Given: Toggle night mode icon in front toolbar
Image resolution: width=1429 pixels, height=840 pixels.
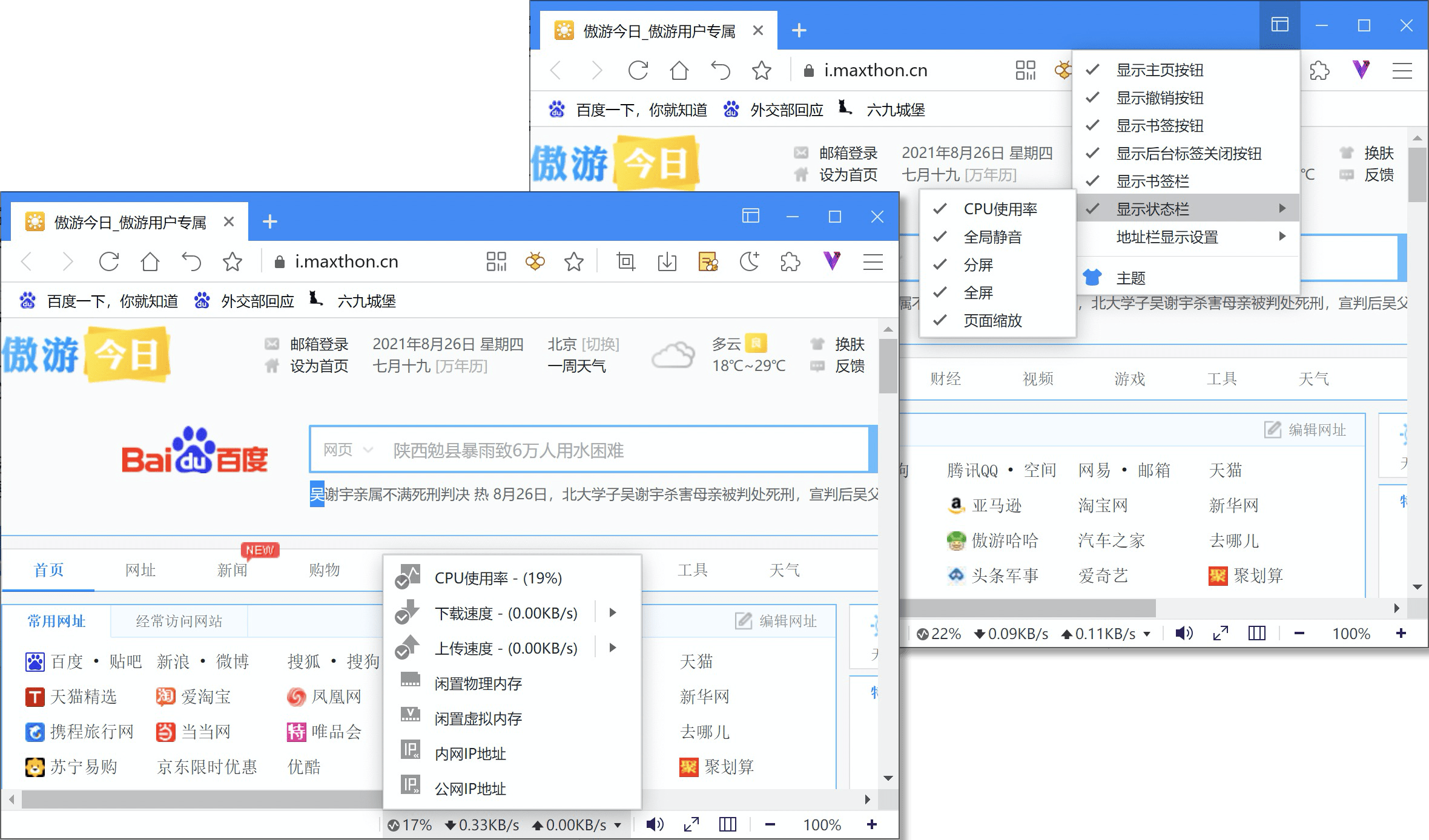Looking at the screenshot, I should click(749, 261).
